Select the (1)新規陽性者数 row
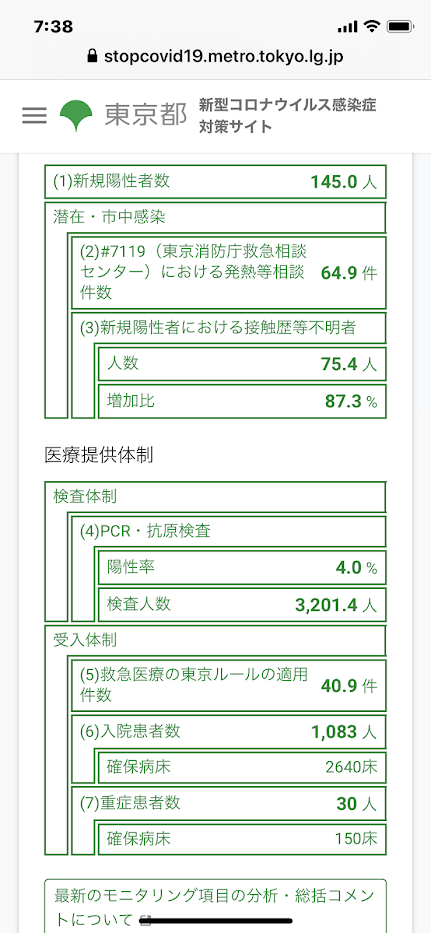The width and height of the screenshot is (431, 933). point(216,181)
